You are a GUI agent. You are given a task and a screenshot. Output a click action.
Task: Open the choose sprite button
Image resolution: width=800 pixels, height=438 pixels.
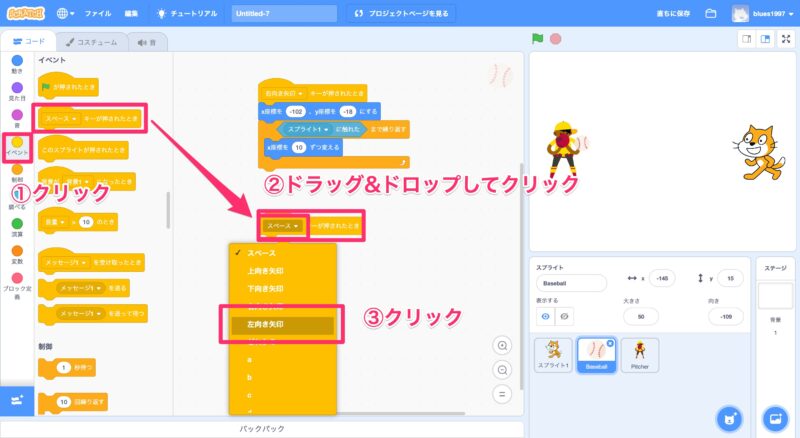click(x=730, y=417)
